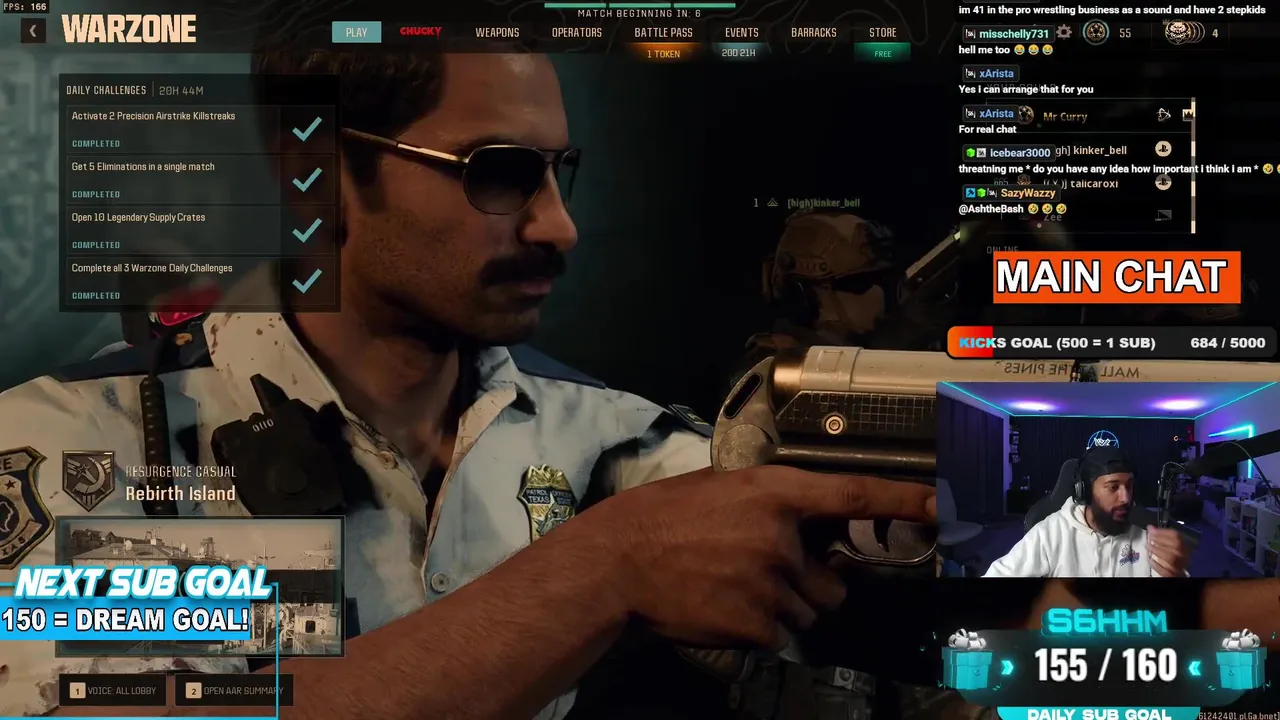Switch to the BARRACKS tab
This screenshot has width=1280, height=720.
tap(814, 33)
